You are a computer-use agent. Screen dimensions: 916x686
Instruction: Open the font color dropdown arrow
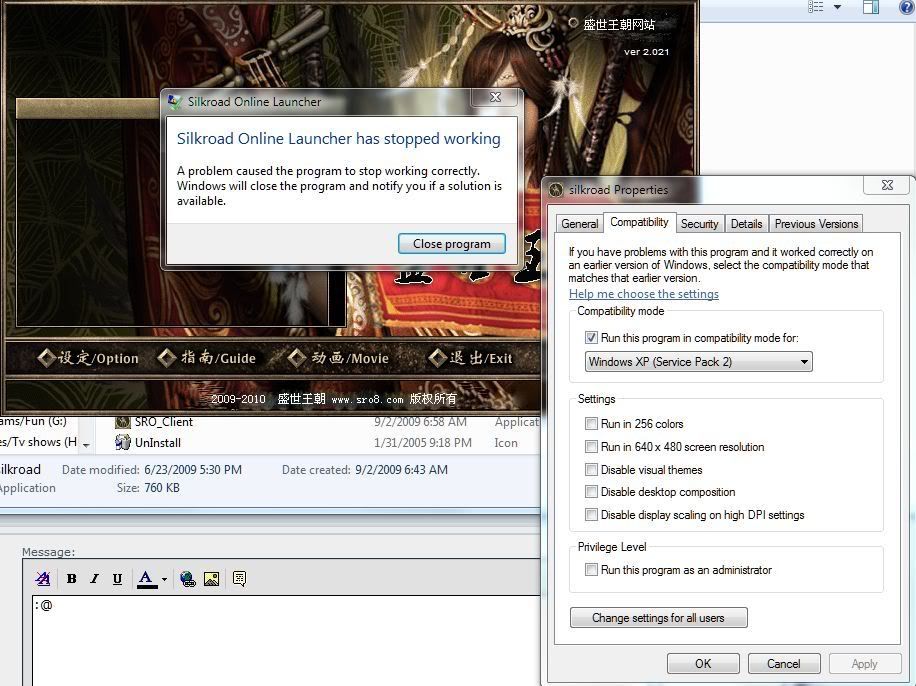pyautogui.click(x=164, y=579)
